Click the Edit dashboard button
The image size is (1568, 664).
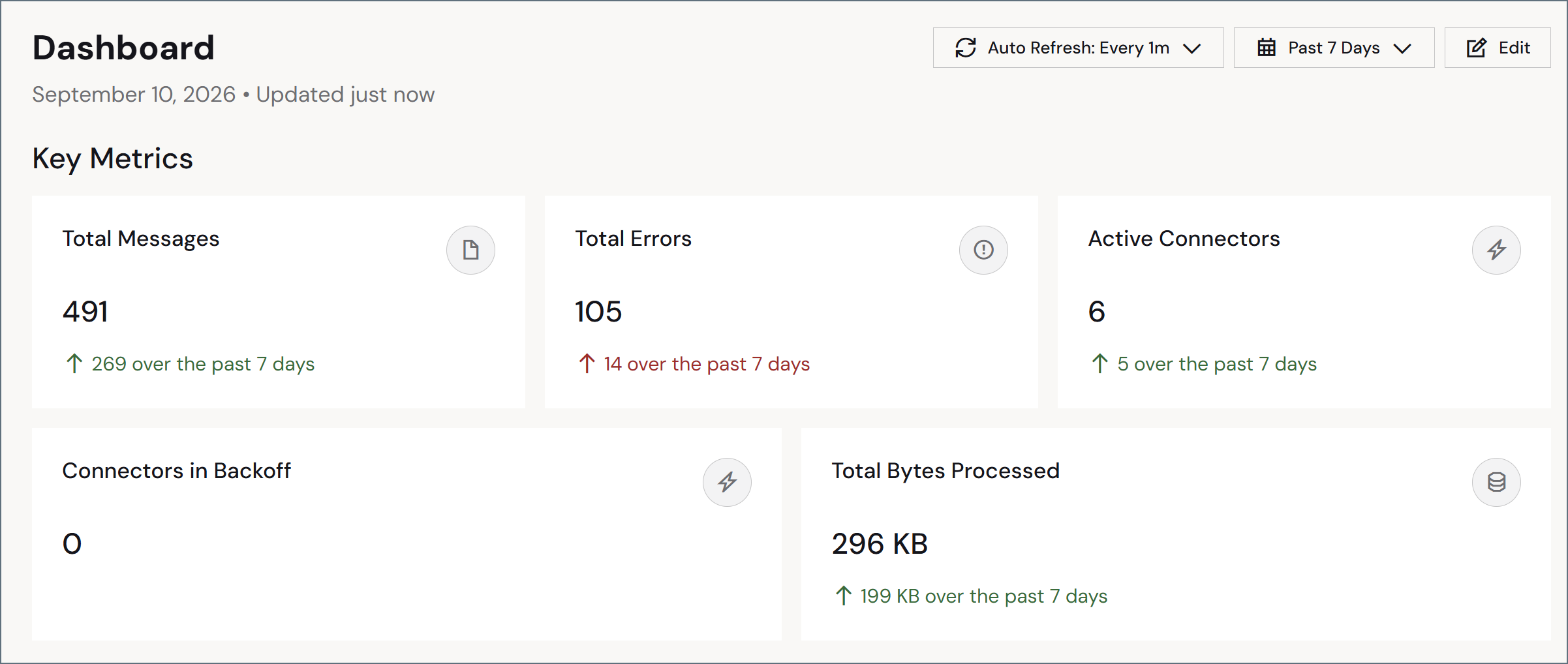[1498, 48]
